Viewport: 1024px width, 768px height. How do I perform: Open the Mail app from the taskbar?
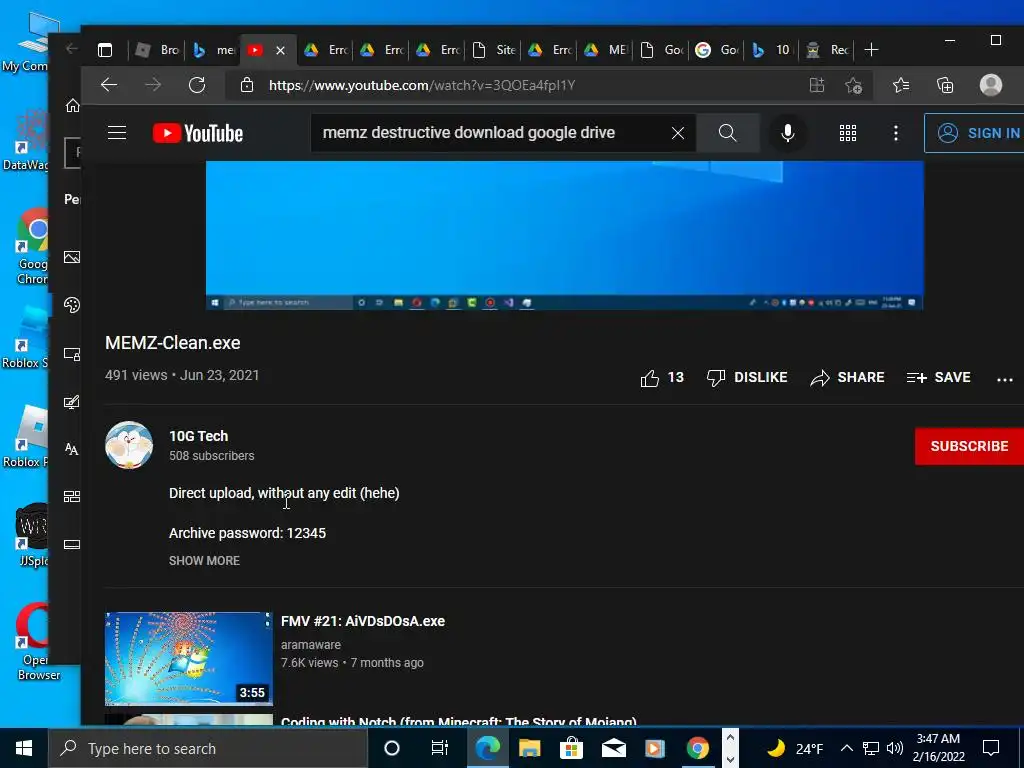[613, 748]
